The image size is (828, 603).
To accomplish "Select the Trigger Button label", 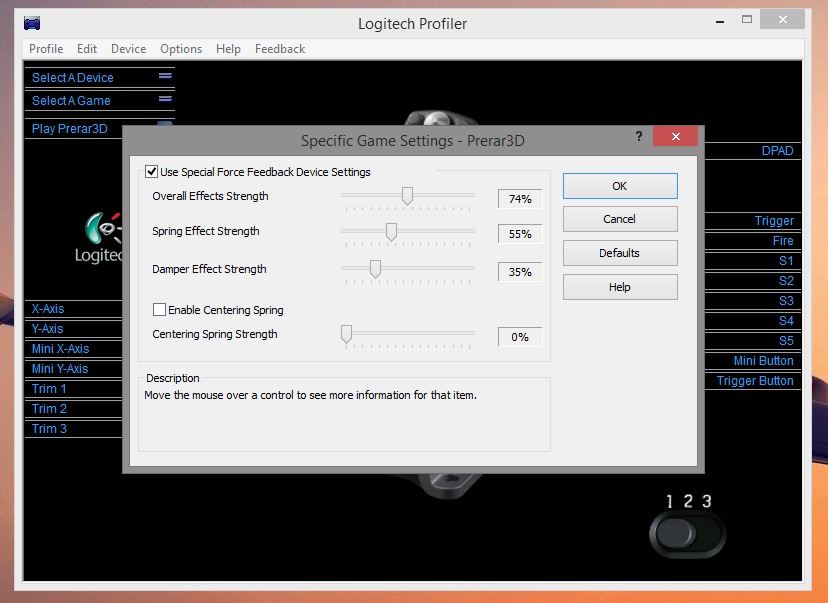I will coord(755,381).
